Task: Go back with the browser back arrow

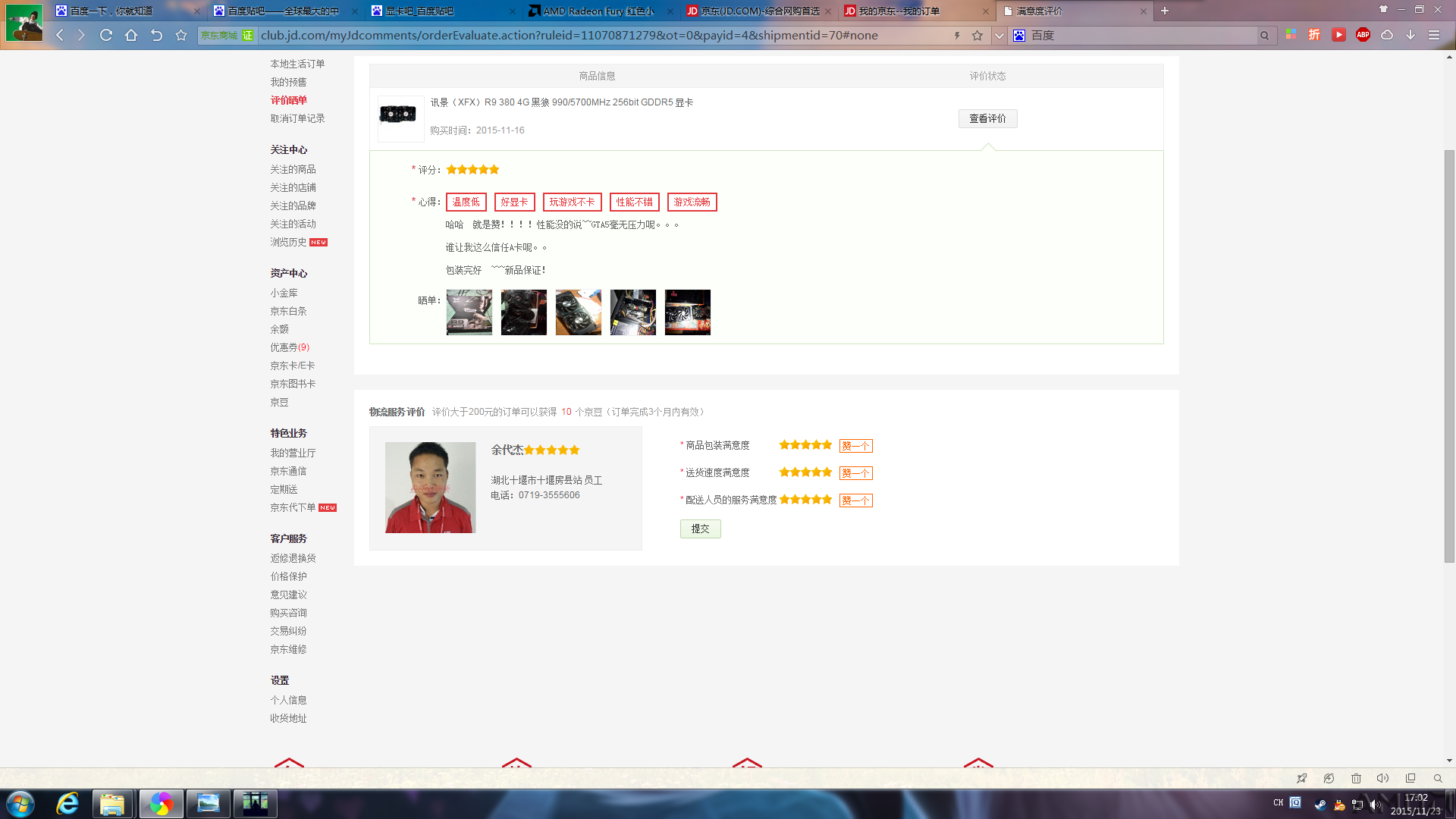Action: pos(60,35)
